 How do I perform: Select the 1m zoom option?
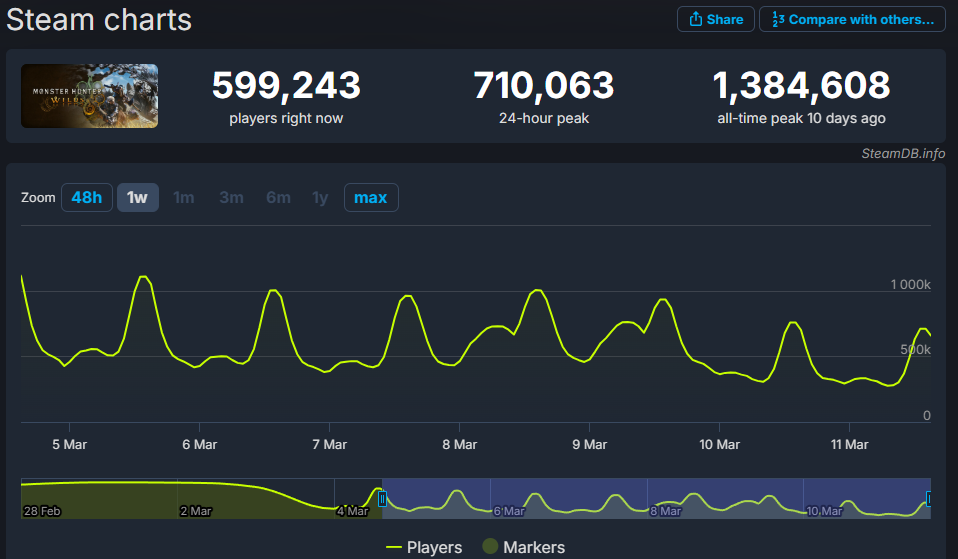183,197
